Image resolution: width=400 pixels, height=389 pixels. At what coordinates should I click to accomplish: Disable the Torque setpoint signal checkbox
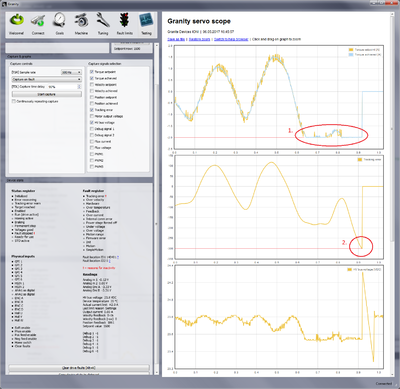click(x=92, y=72)
